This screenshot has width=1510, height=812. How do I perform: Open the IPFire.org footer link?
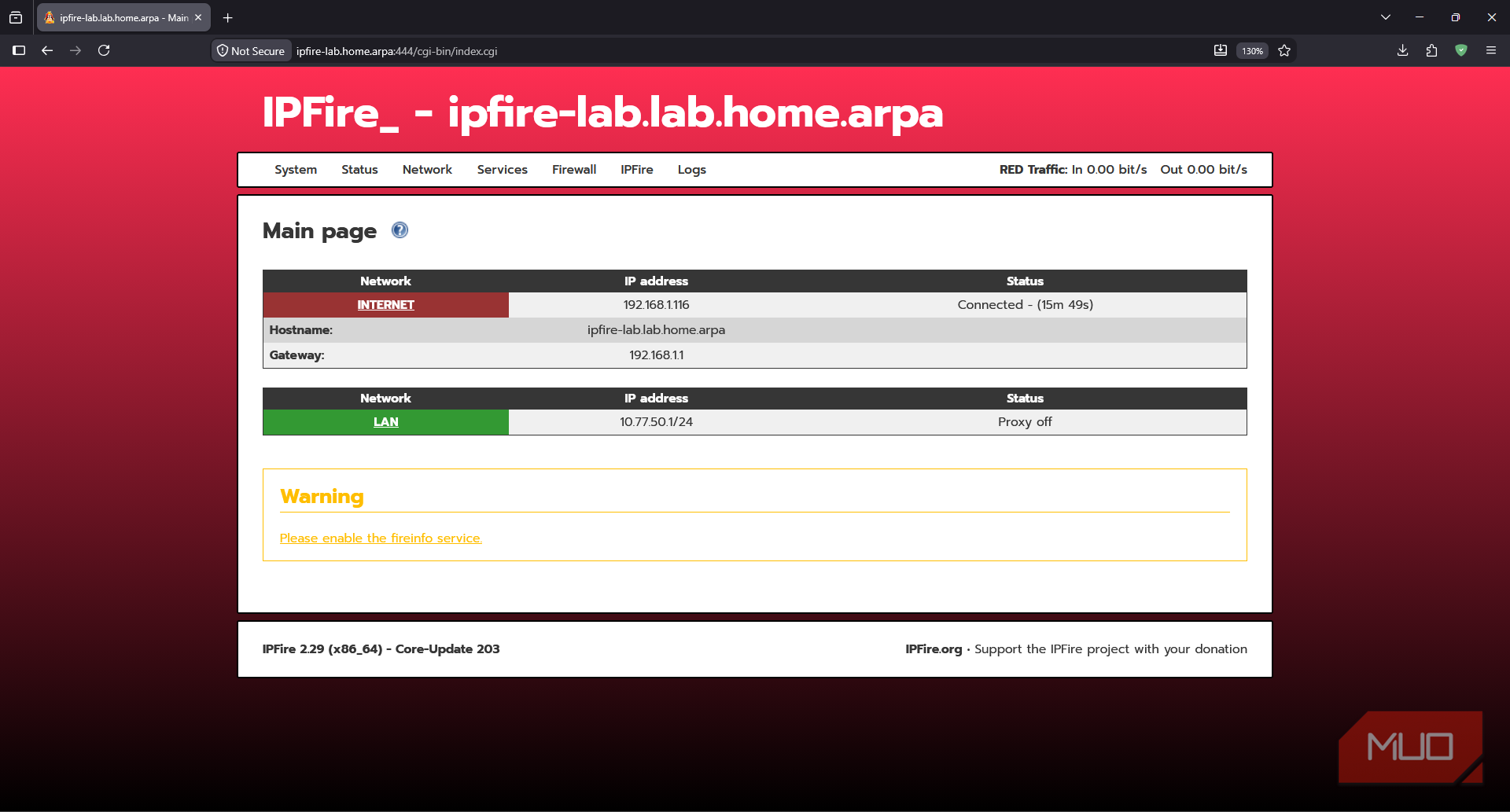pos(934,649)
